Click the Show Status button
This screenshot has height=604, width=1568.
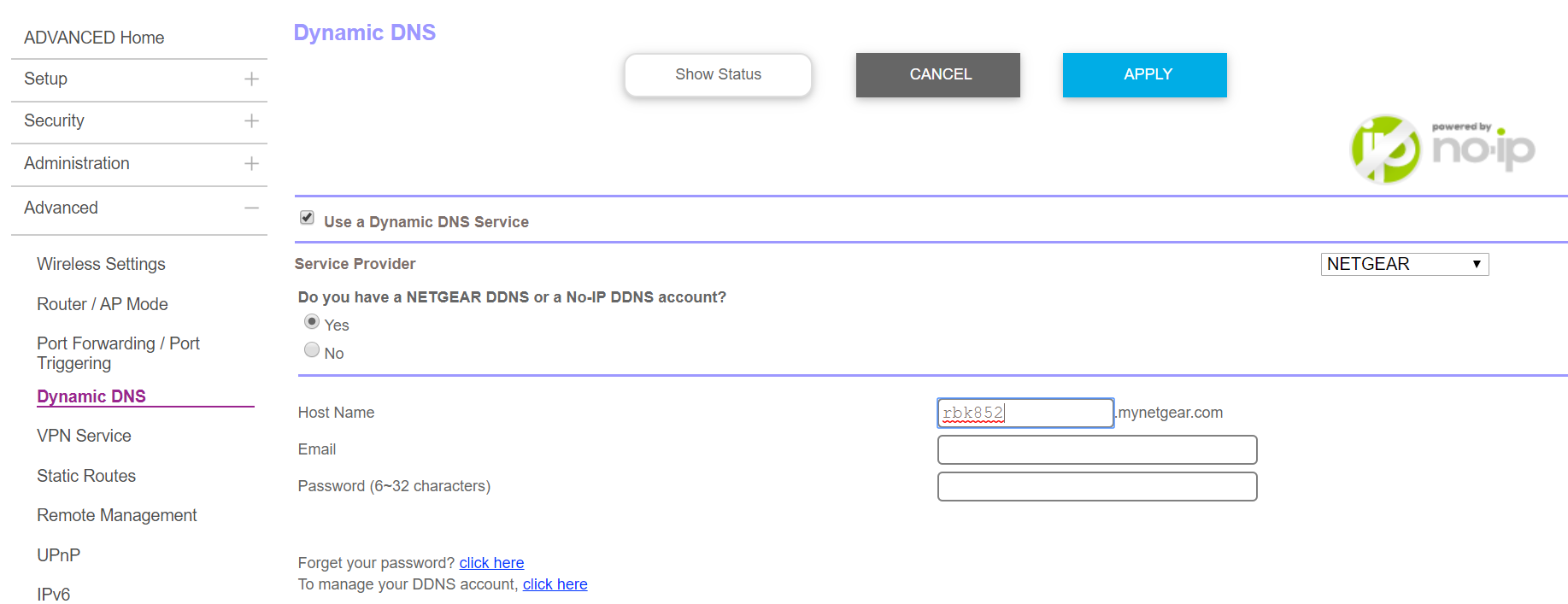coord(718,75)
